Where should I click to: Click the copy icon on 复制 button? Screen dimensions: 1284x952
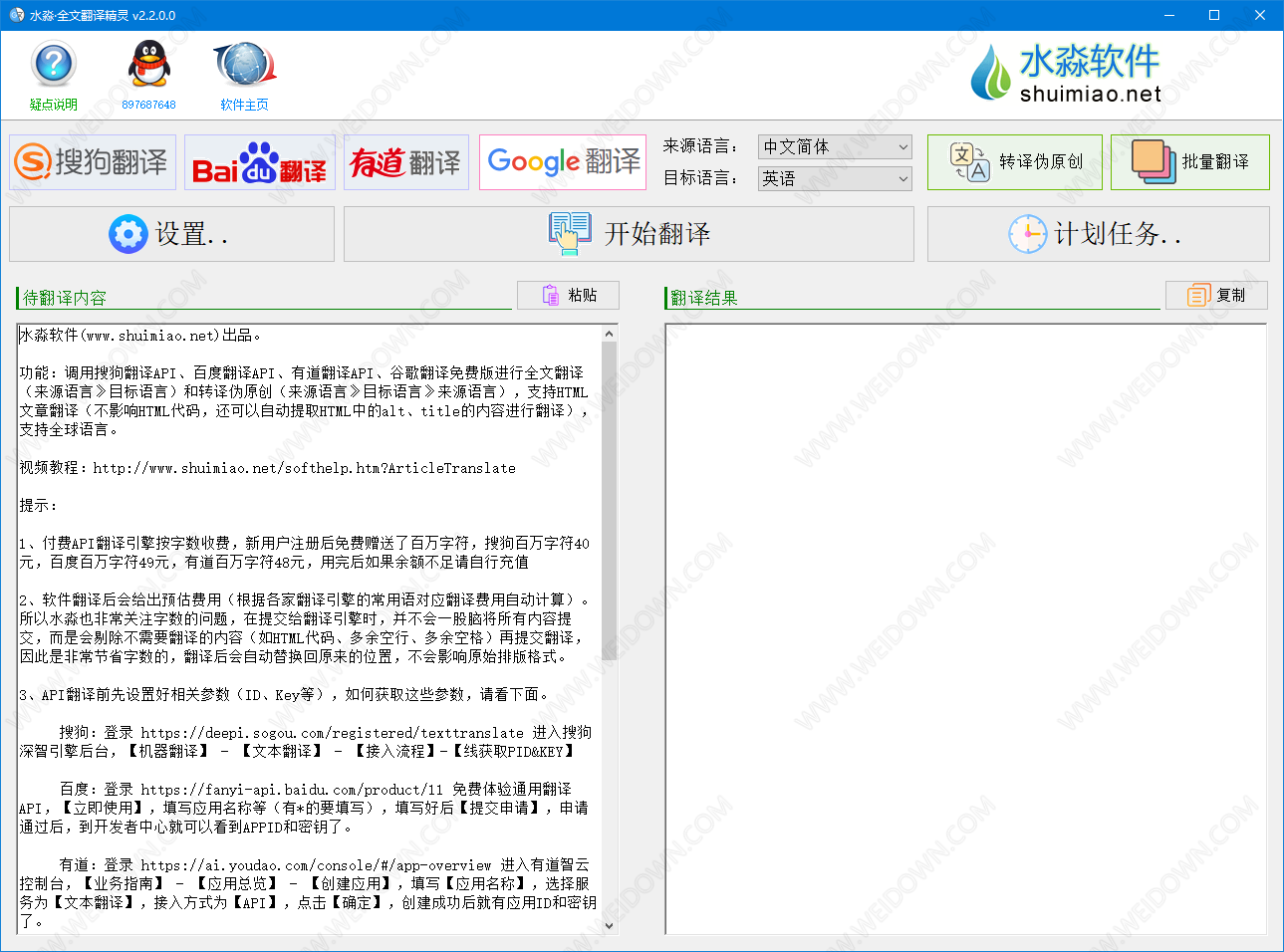1198,295
